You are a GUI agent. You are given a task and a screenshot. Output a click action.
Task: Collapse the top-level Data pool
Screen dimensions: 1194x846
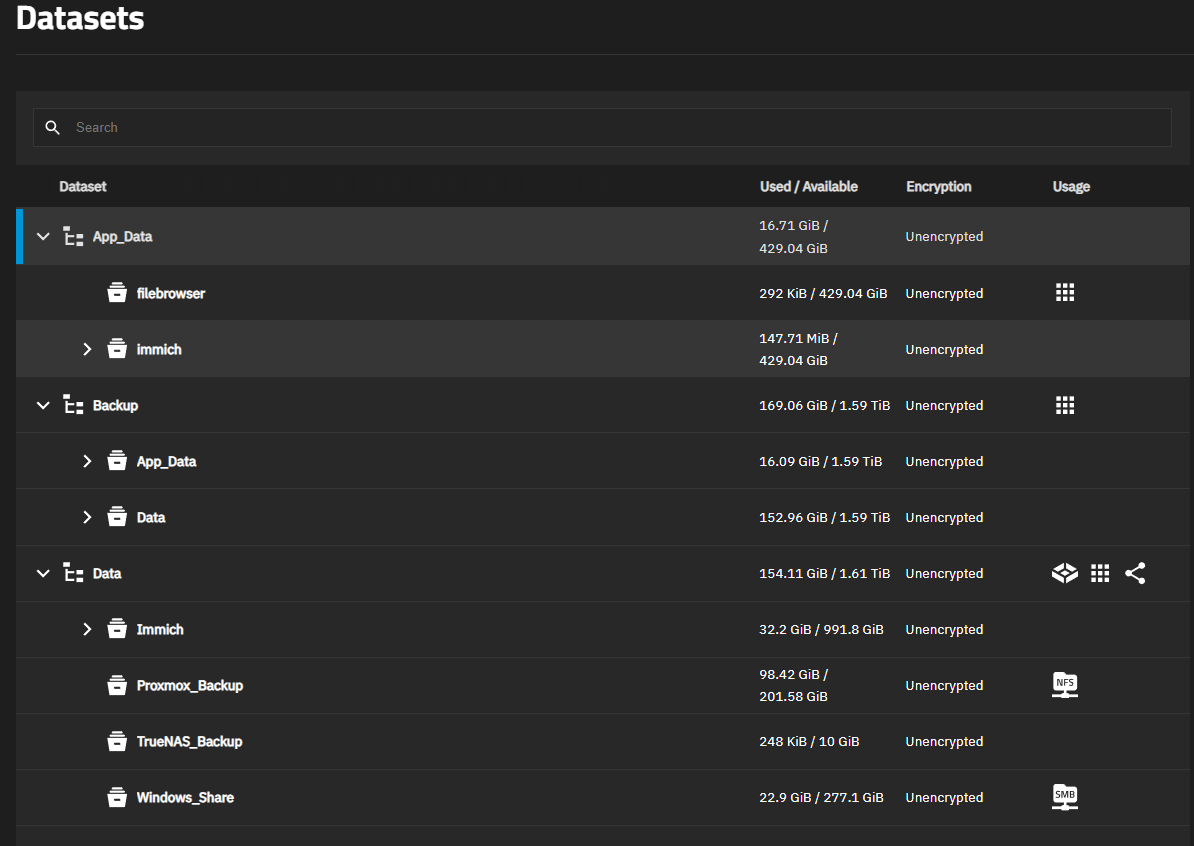tap(43, 573)
